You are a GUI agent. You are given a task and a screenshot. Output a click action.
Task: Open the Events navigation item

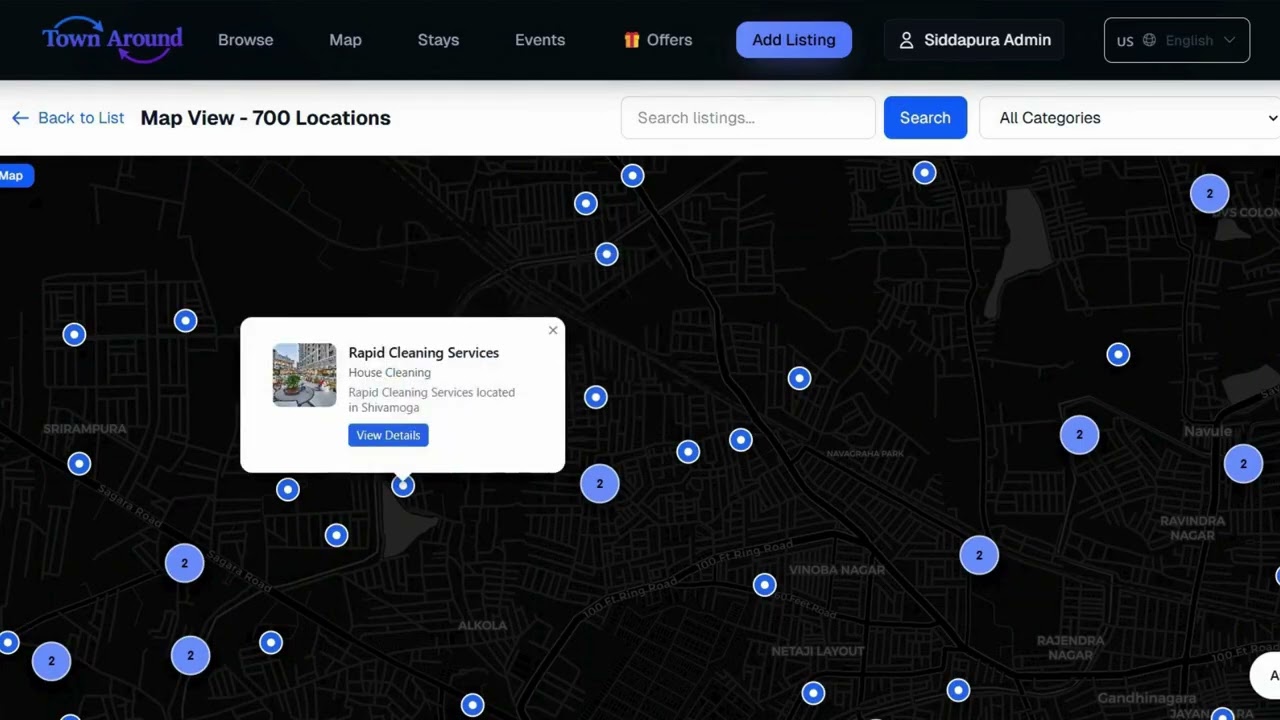tap(540, 40)
